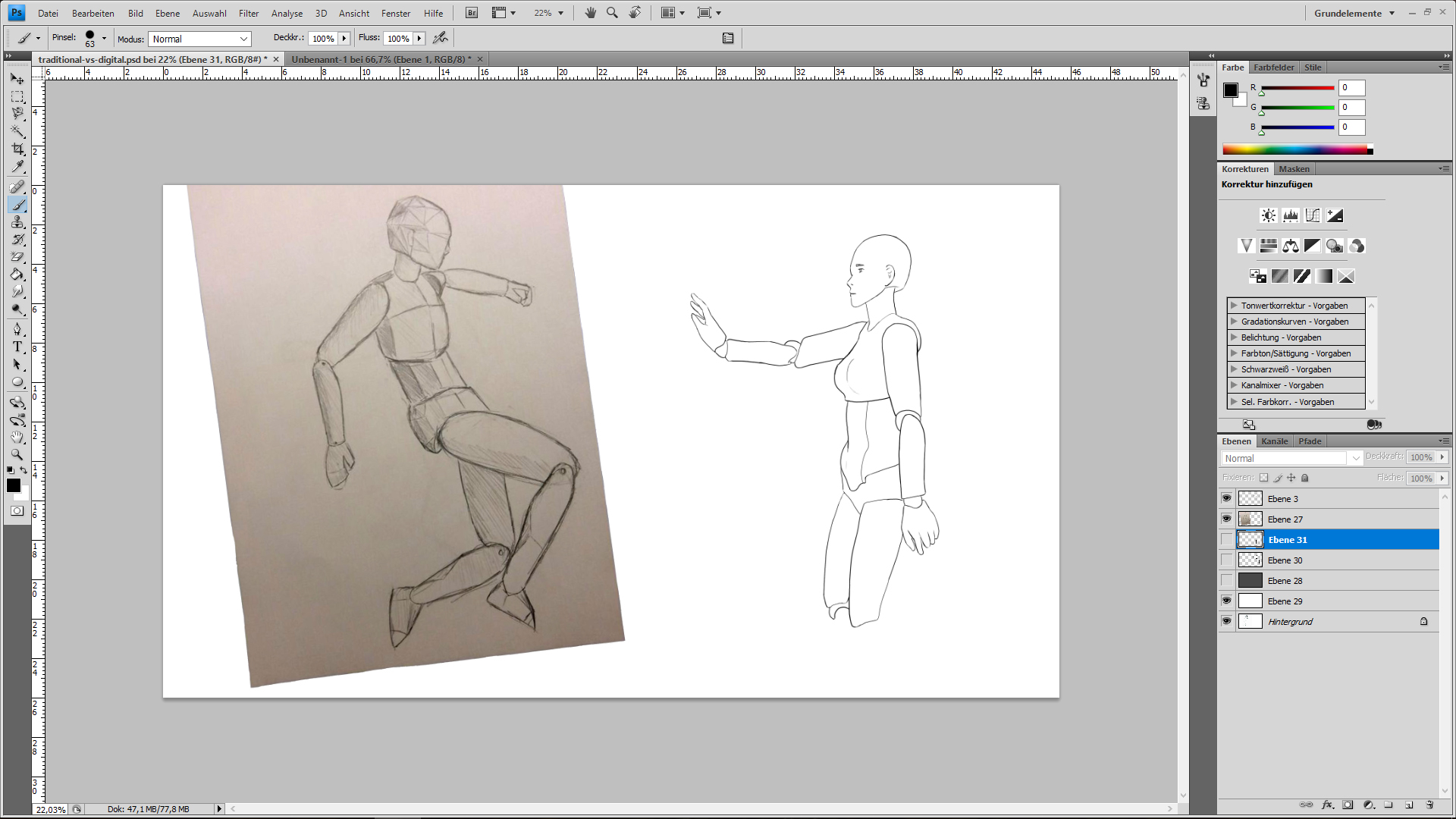Image resolution: width=1456 pixels, height=819 pixels.
Task: Show layer Ebene 30
Action: pyautogui.click(x=1226, y=560)
